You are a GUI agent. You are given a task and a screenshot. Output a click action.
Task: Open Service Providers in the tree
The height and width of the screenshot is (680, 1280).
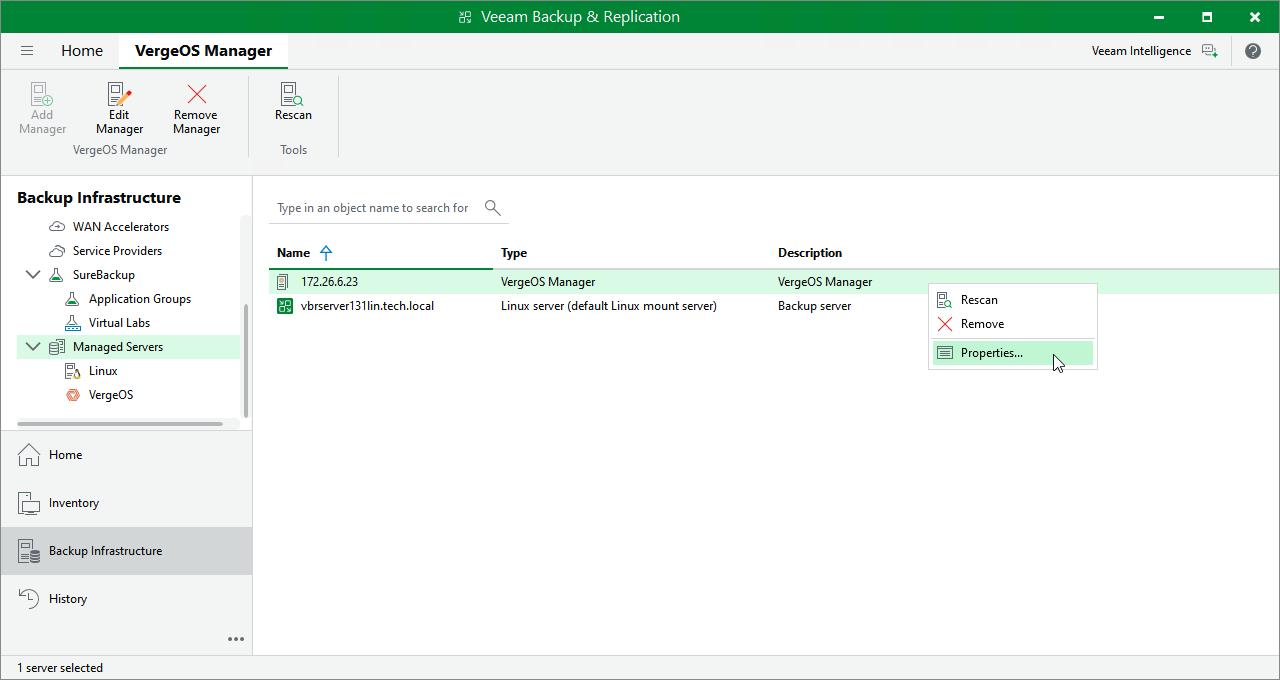coord(117,251)
